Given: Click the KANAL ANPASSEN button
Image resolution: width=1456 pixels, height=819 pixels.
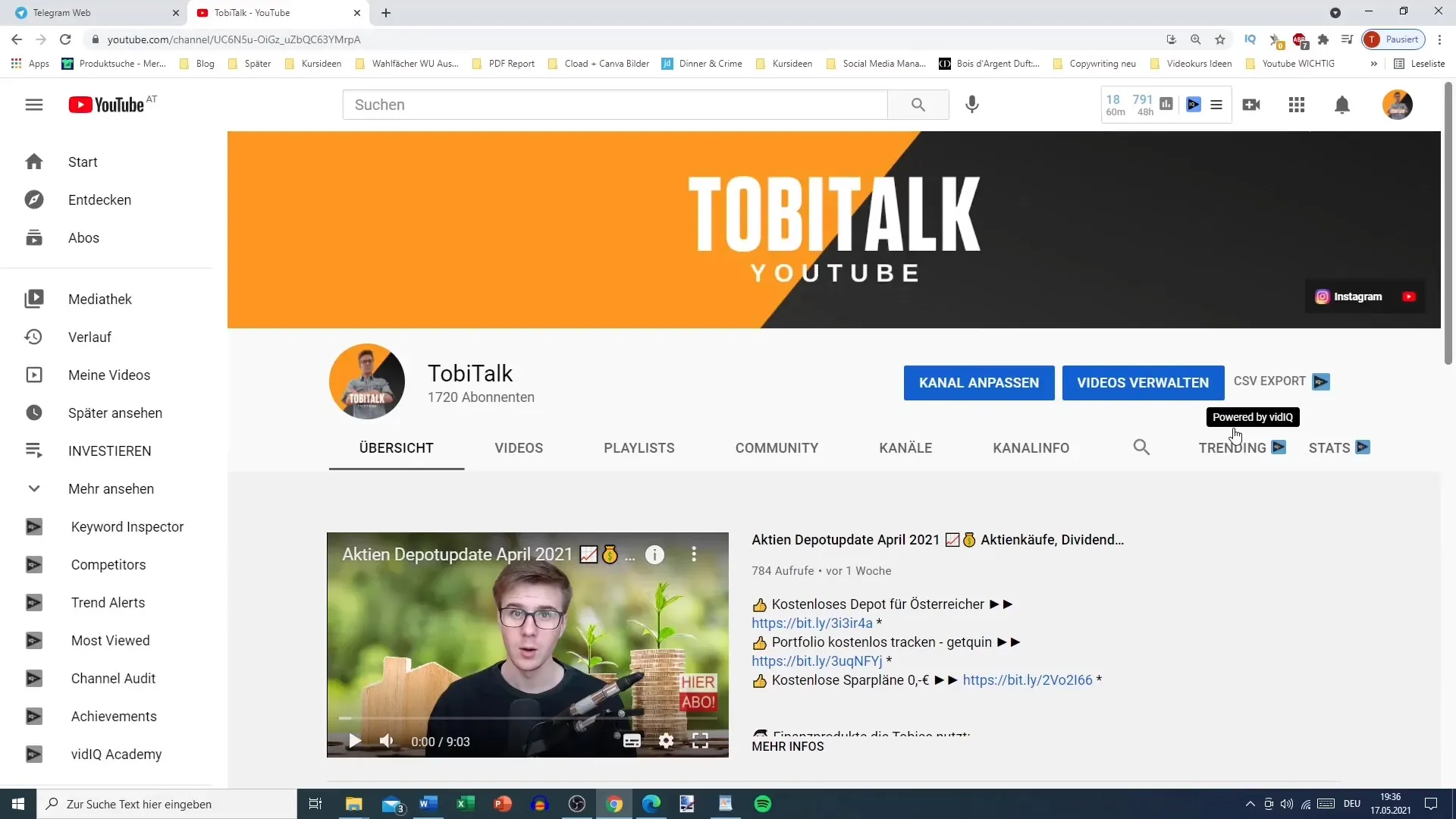Looking at the screenshot, I should pos(979,382).
